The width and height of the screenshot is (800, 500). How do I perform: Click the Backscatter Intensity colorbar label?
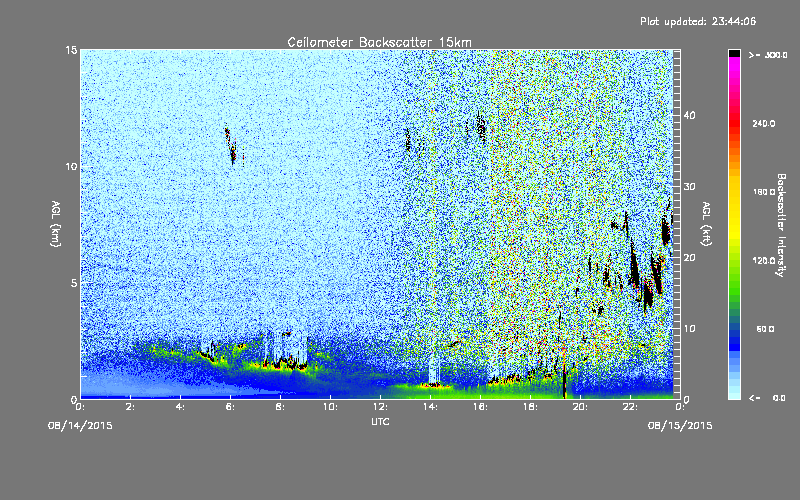(781, 225)
